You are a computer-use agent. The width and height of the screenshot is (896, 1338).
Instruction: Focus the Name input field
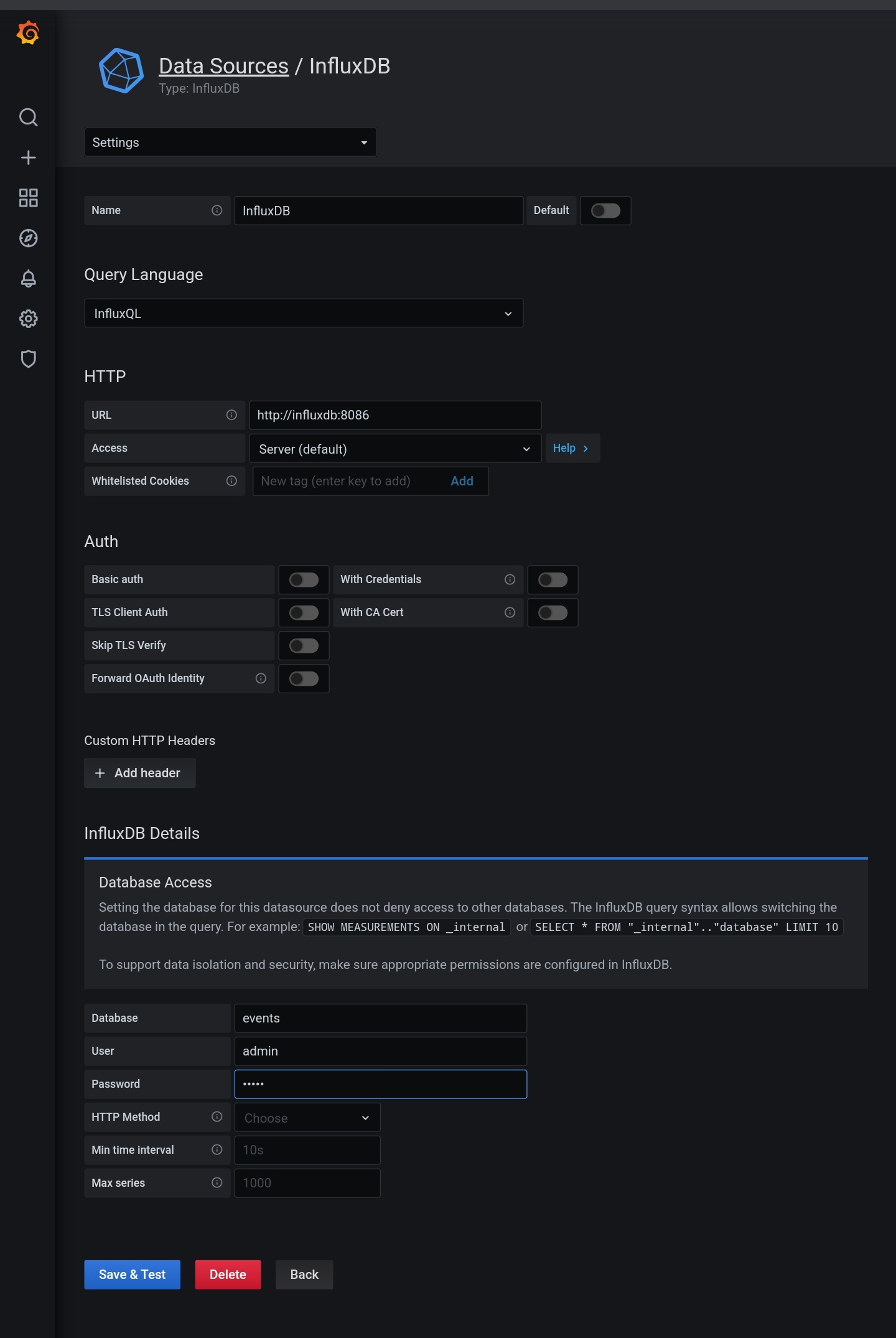click(x=378, y=210)
